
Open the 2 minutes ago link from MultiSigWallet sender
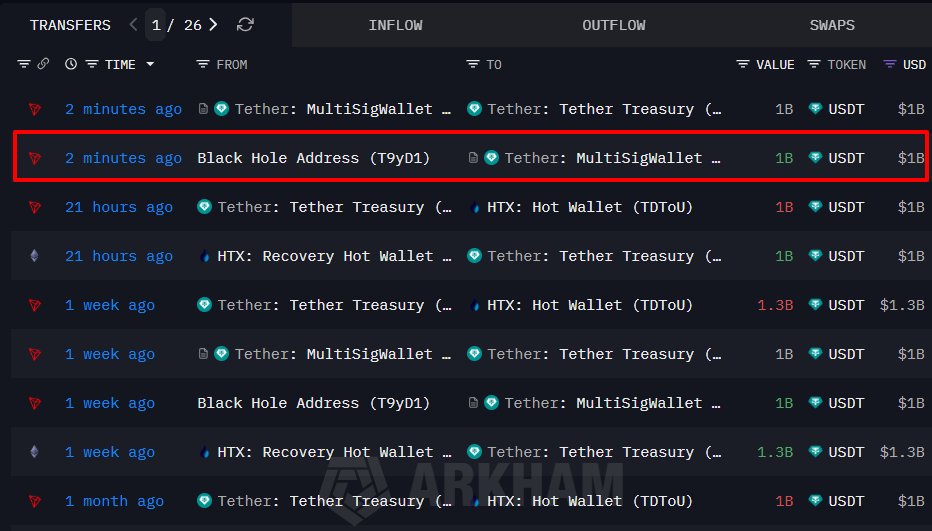click(x=124, y=109)
